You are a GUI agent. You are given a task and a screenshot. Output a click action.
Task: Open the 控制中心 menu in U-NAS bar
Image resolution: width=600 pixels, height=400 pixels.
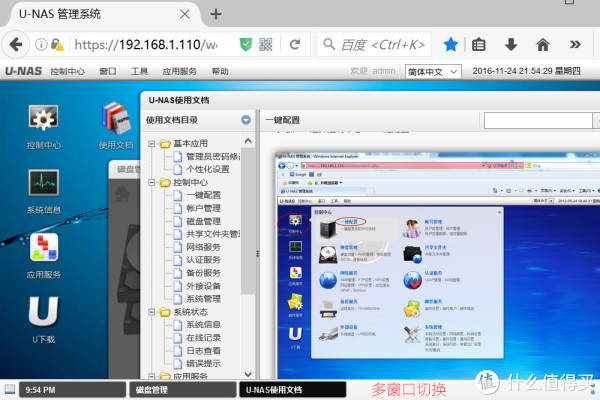click(x=67, y=71)
